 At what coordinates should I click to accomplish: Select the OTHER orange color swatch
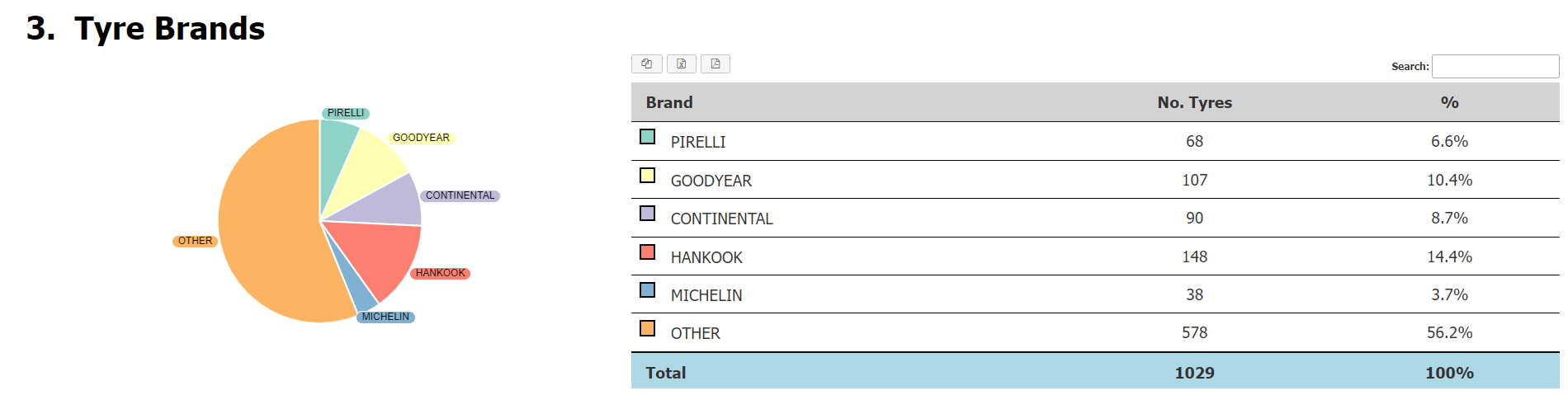[648, 328]
